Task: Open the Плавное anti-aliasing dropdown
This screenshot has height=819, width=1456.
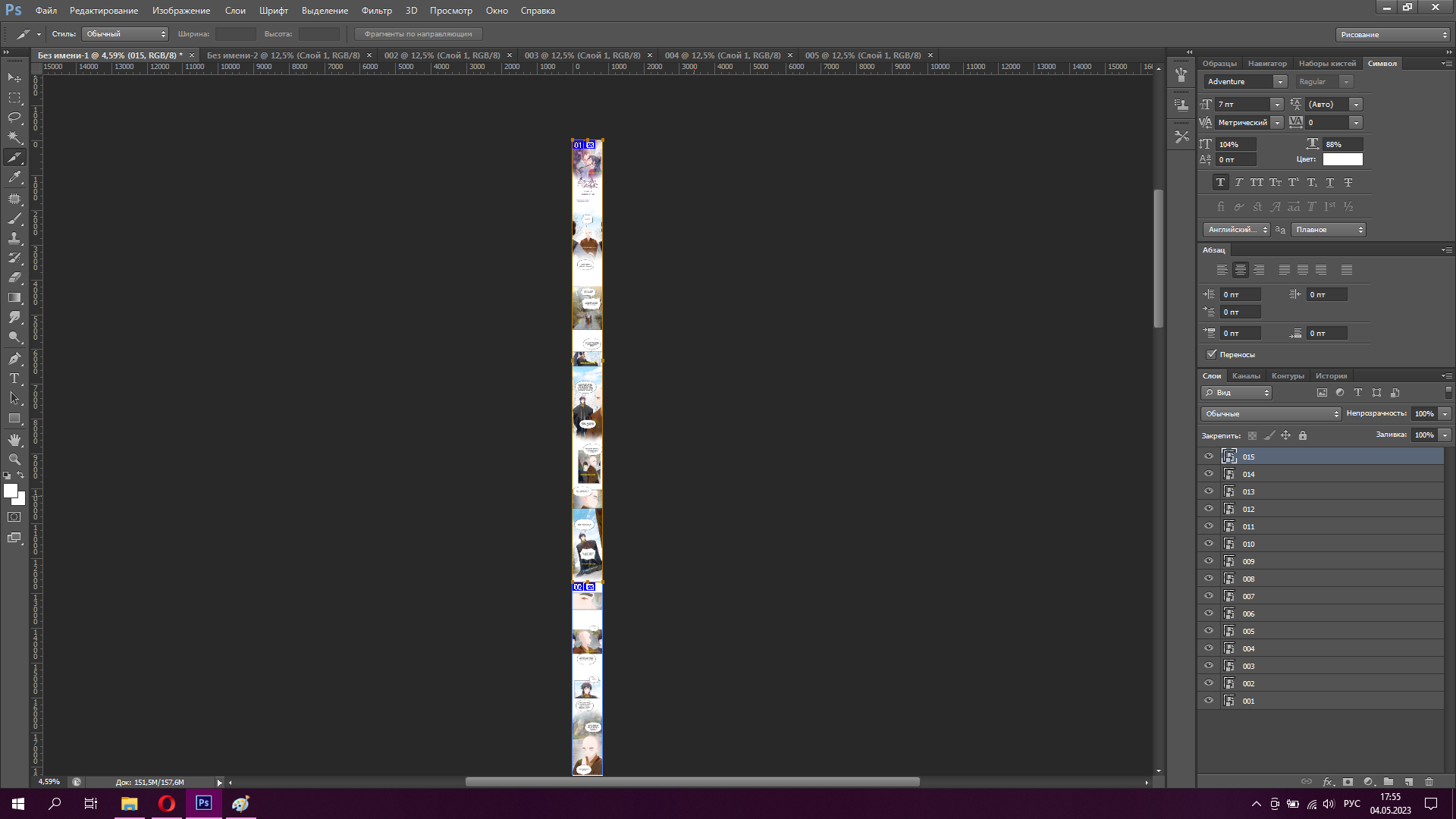Action: [x=1329, y=230]
